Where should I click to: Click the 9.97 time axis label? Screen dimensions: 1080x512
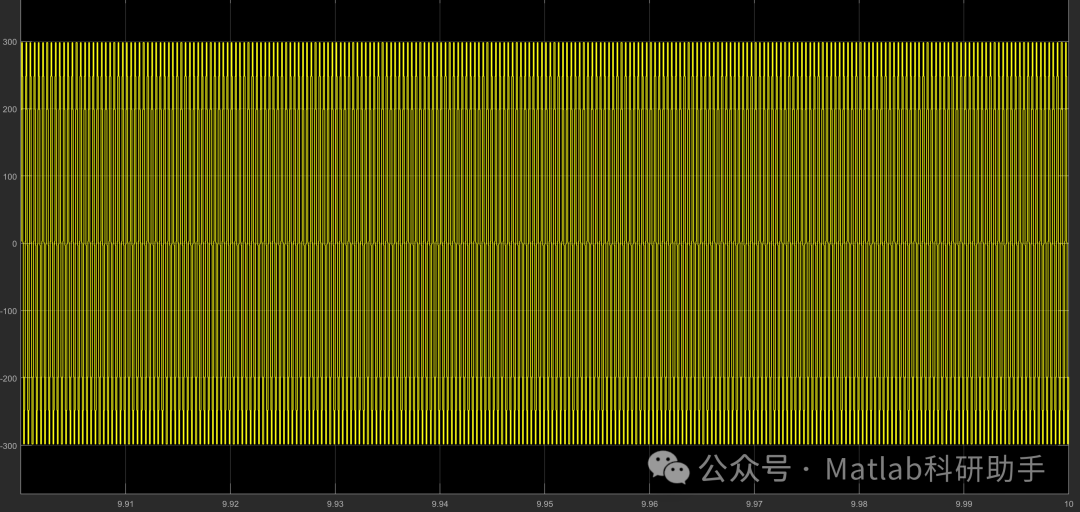(754, 504)
